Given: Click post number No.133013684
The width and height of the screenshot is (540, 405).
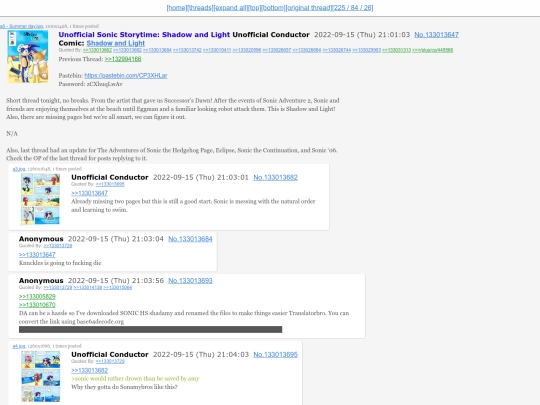Looking at the screenshot, I should click(190, 239).
